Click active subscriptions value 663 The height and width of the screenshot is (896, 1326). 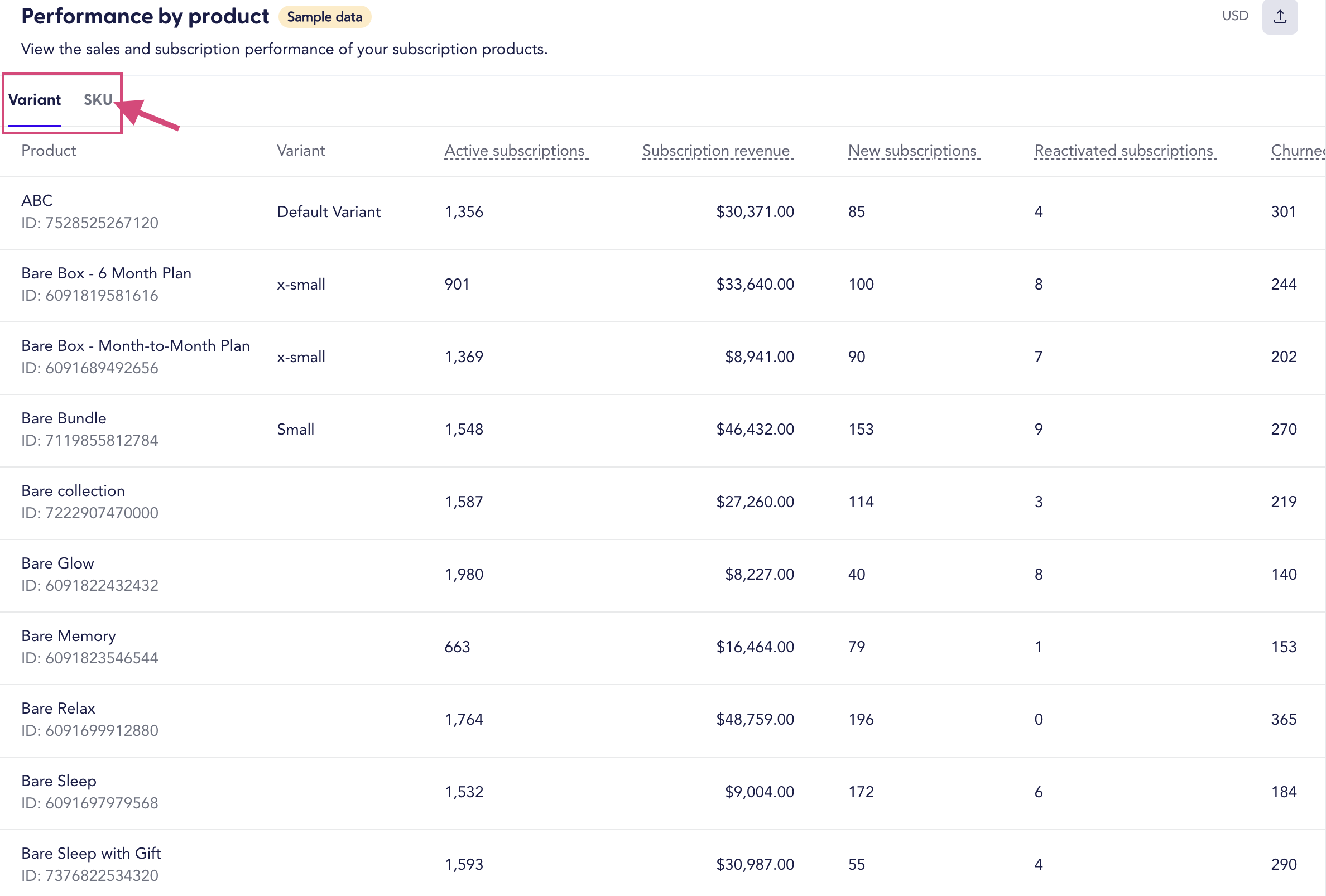point(457,647)
